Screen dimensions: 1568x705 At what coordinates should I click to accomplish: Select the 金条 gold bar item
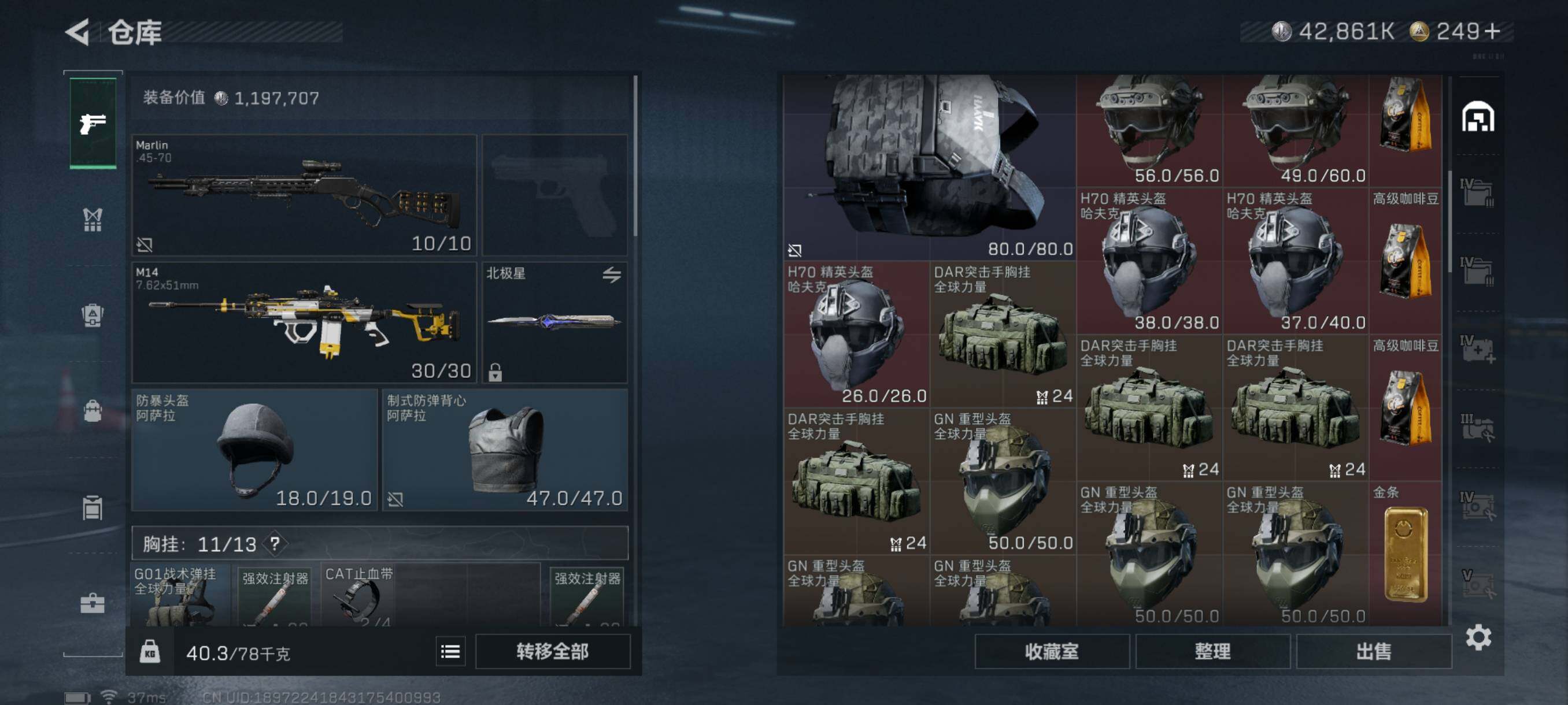click(1405, 554)
